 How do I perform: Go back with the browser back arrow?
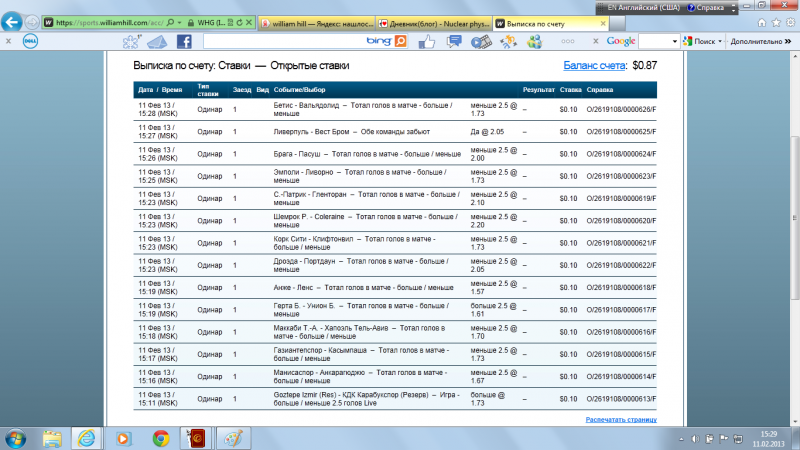[x=12, y=22]
